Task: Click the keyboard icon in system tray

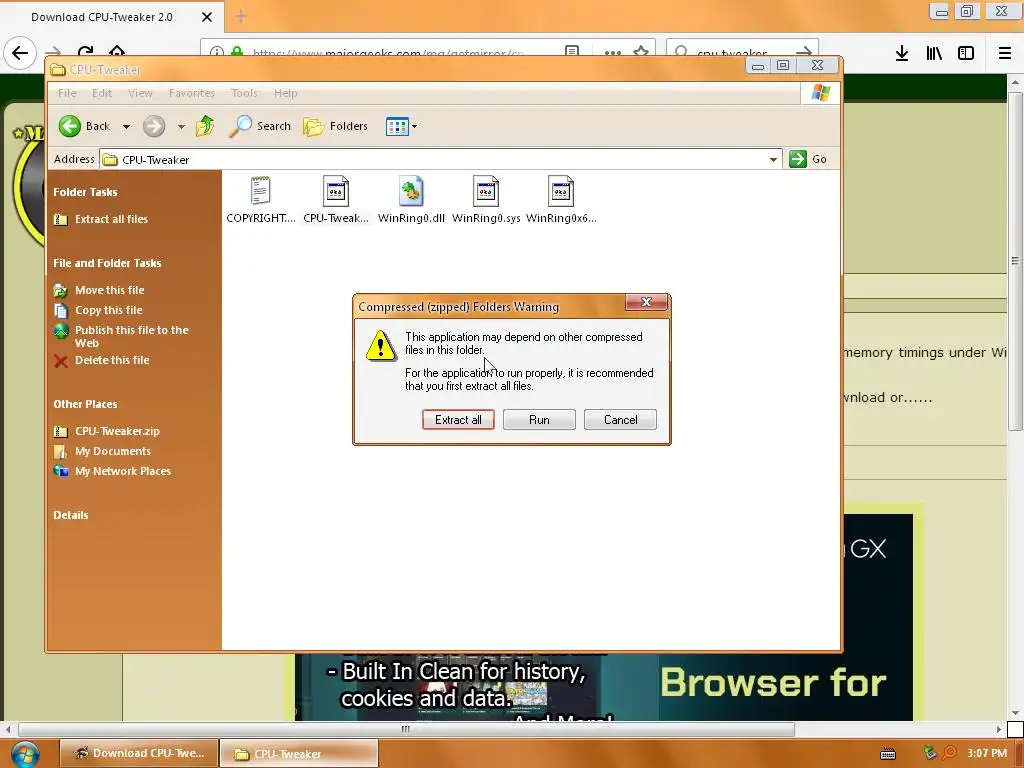Action: (x=888, y=754)
